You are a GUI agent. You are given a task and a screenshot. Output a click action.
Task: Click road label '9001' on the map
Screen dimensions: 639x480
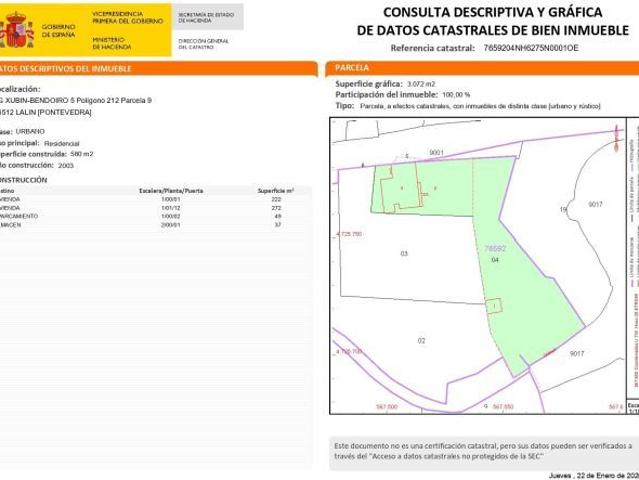(436, 152)
